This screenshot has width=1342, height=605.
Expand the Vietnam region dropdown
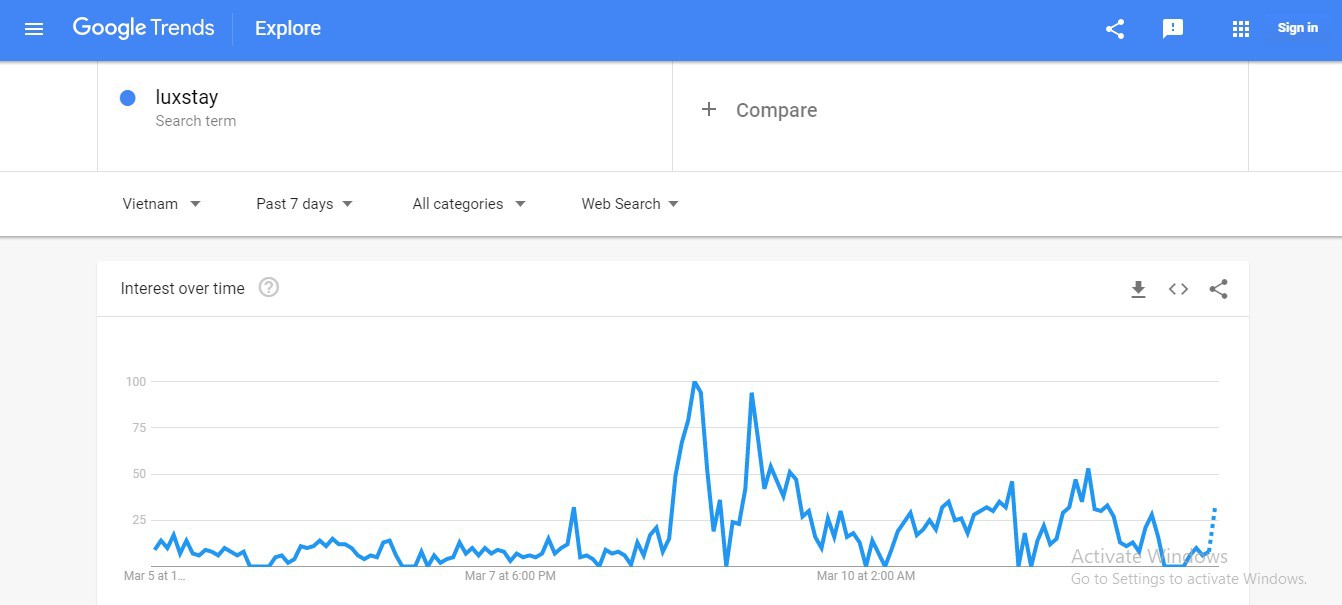[x=161, y=204]
